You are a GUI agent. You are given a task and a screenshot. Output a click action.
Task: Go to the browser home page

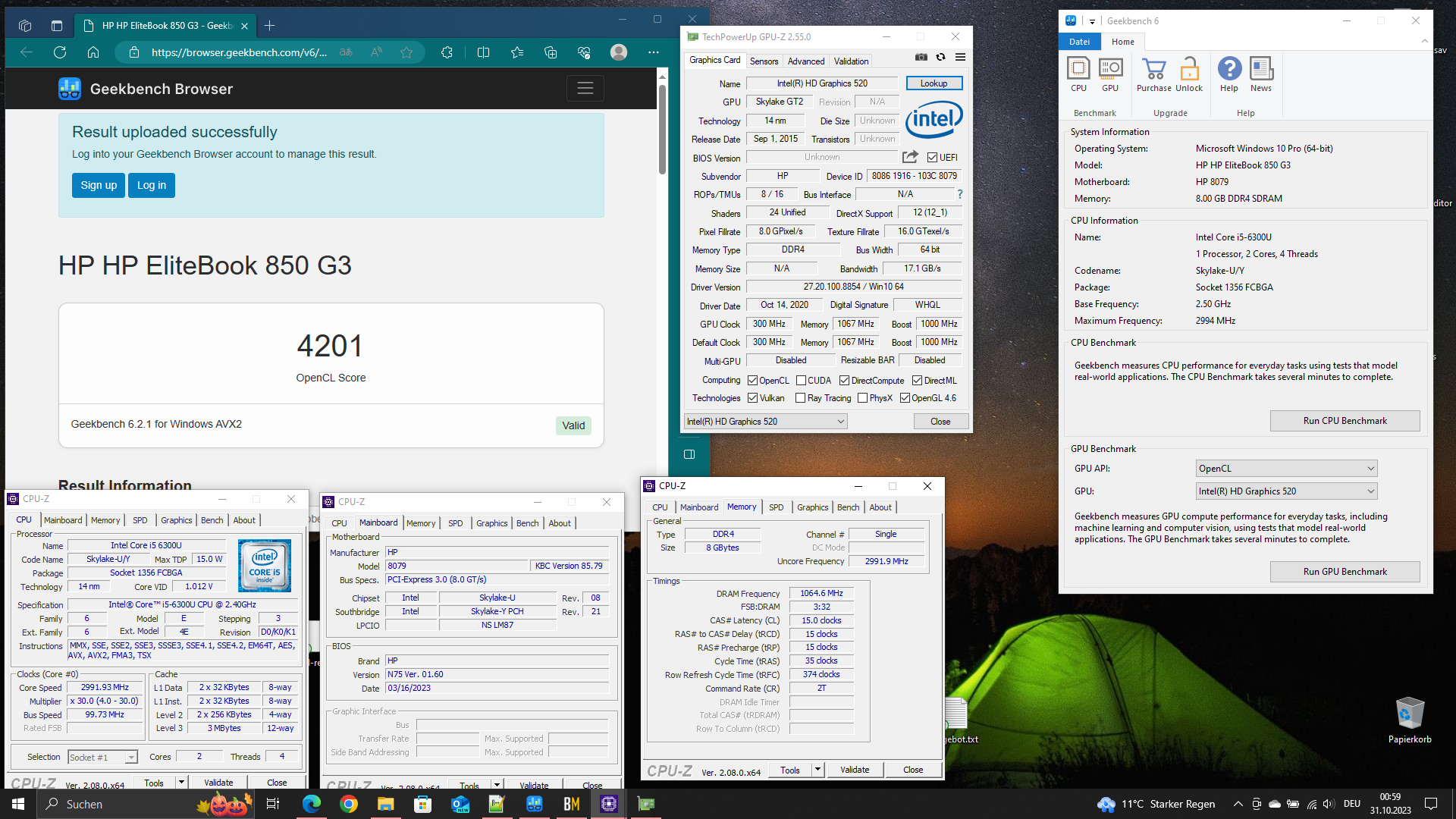(93, 52)
